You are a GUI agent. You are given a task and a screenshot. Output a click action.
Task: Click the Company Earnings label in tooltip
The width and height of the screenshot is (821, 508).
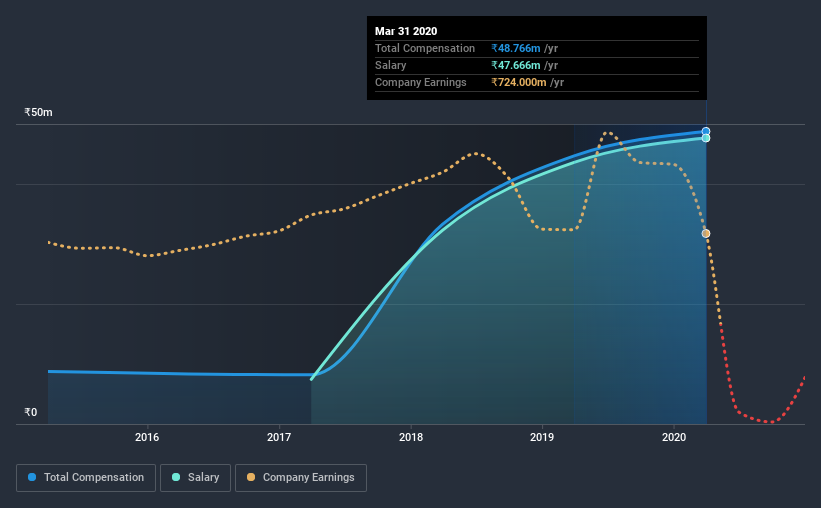pyautogui.click(x=420, y=82)
